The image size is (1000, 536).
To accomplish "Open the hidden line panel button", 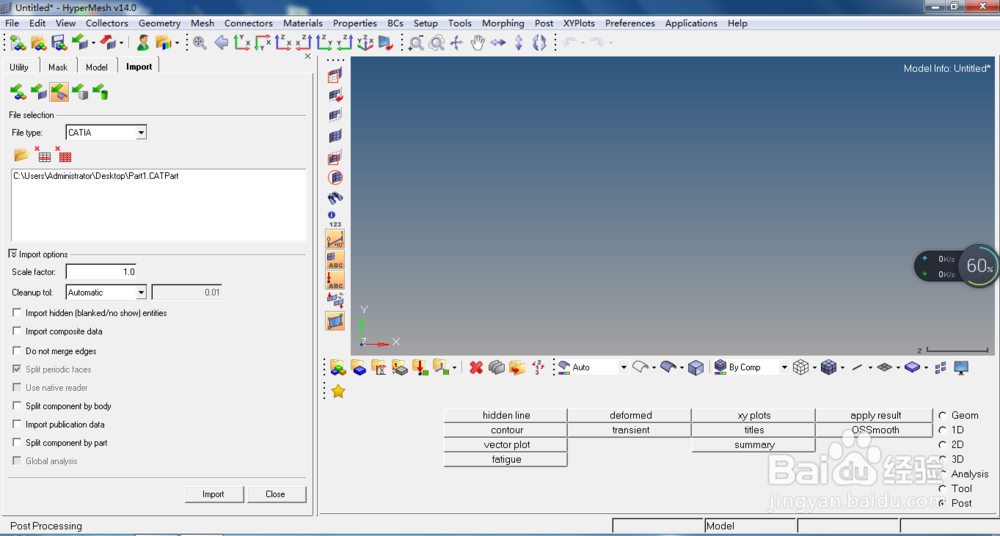I will pos(506,415).
